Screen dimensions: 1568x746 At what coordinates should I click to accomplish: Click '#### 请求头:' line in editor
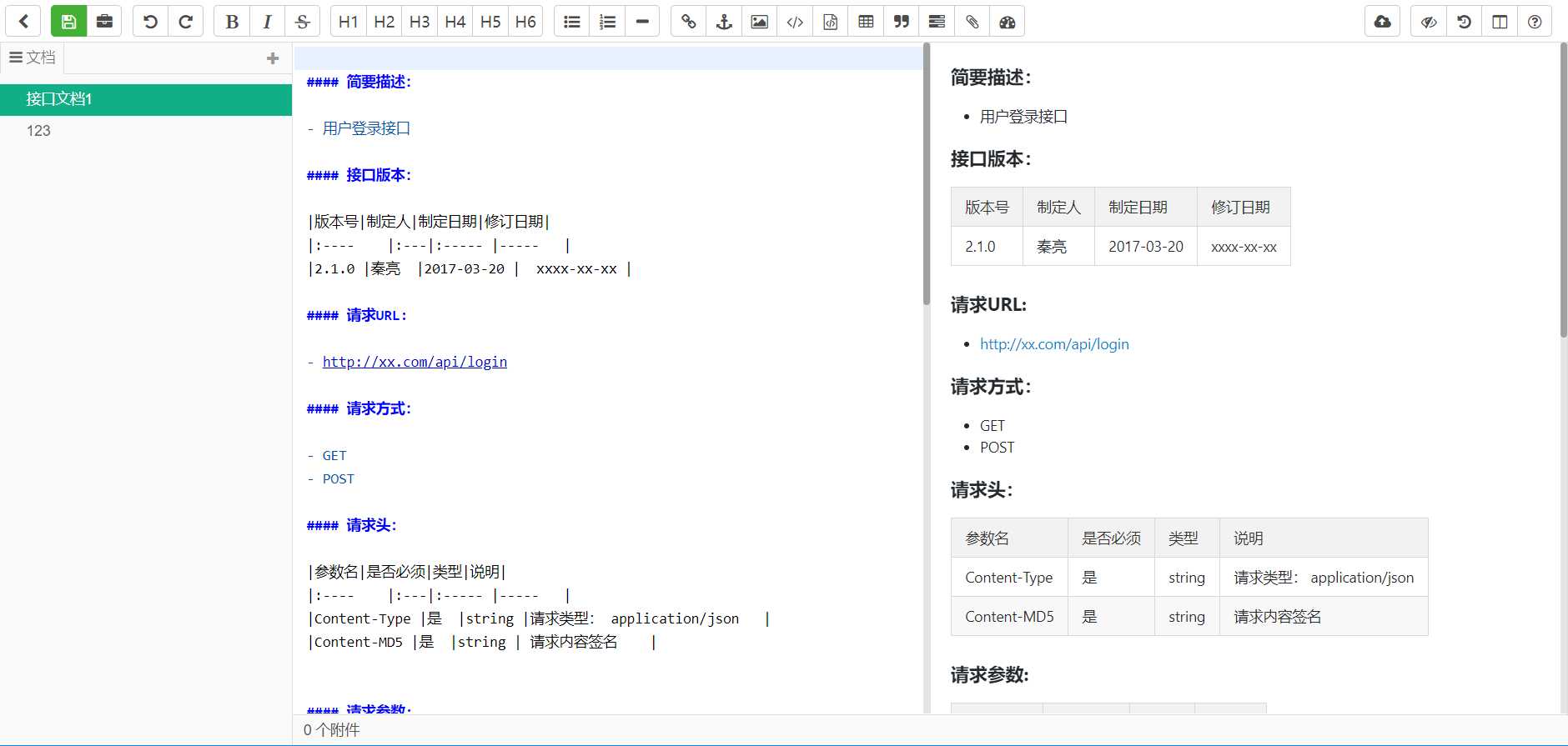click(x=351, y=525)
